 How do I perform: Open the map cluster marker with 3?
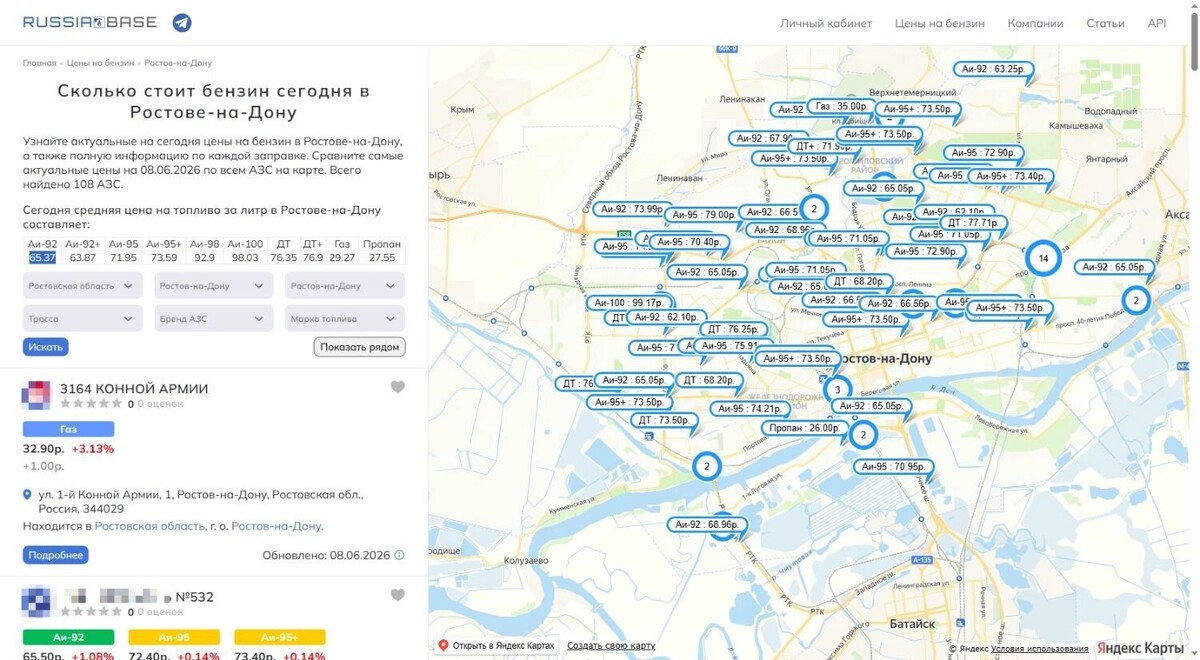tap(837, 390)
